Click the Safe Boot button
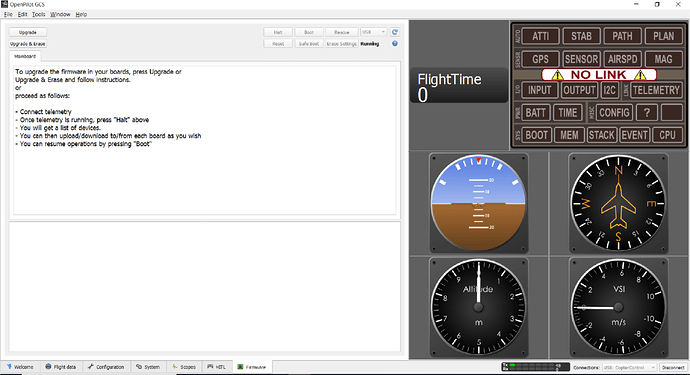Image resolution: width=690 pixels, height=375 pixels. click(309, 44)
